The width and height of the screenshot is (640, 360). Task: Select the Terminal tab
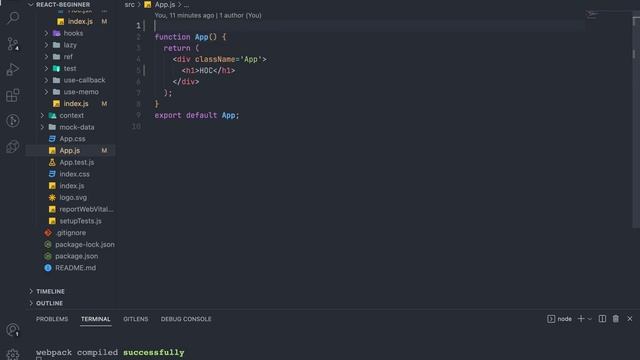click(96, 319)
